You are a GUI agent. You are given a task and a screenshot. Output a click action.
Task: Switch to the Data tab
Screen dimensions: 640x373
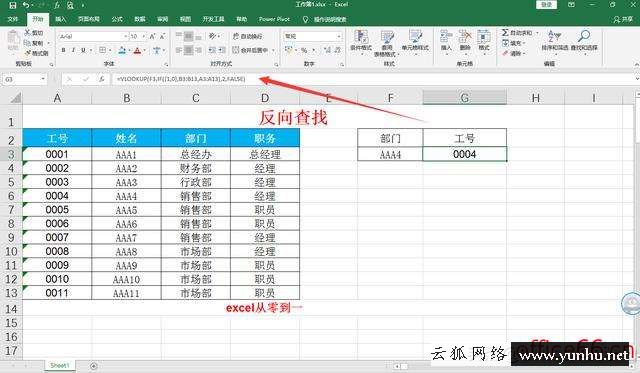140,19
